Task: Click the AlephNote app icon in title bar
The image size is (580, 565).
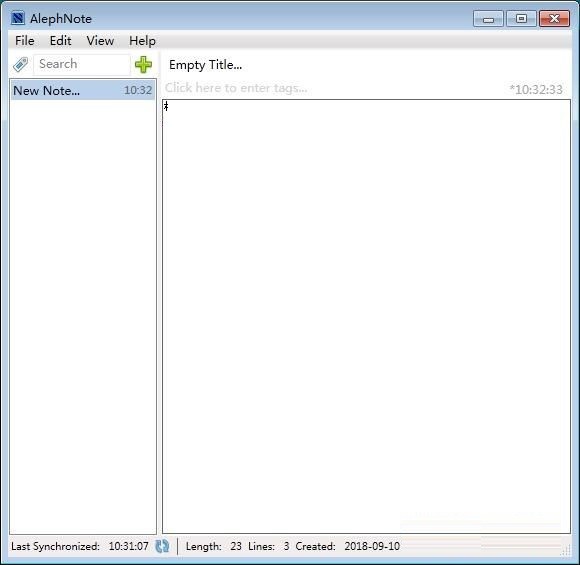Action: (x=18, y=18)
